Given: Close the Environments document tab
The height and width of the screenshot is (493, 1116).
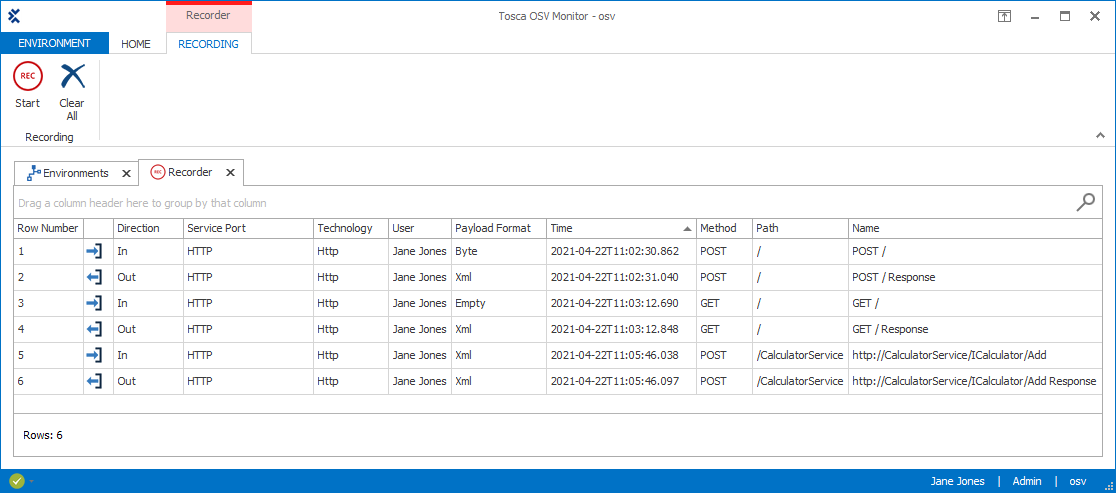Looking at the screenshot, I should coord(126,173).
